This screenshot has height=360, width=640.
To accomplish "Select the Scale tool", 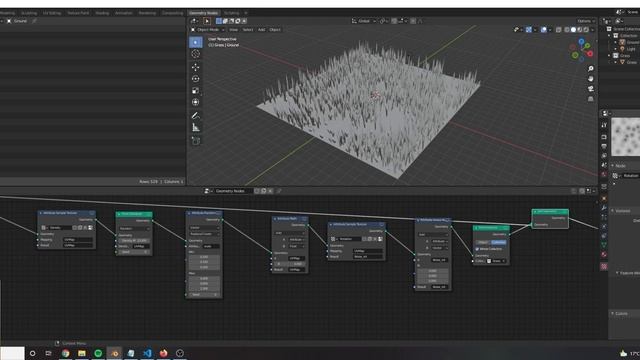I will pyautogui.click(x=196, y=91).
